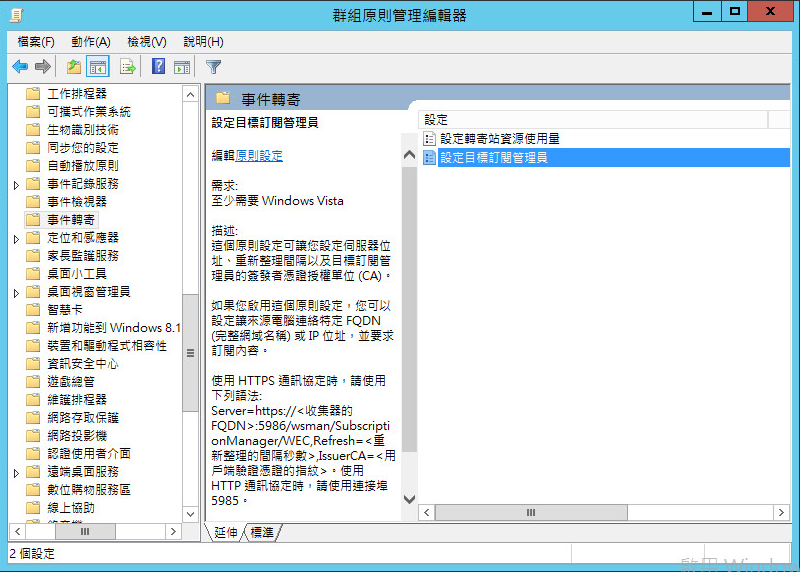Click folder icon of 智慧卡
Image resolution: width=800 pixels, height=572 pixels.
(x=33, y=310)
